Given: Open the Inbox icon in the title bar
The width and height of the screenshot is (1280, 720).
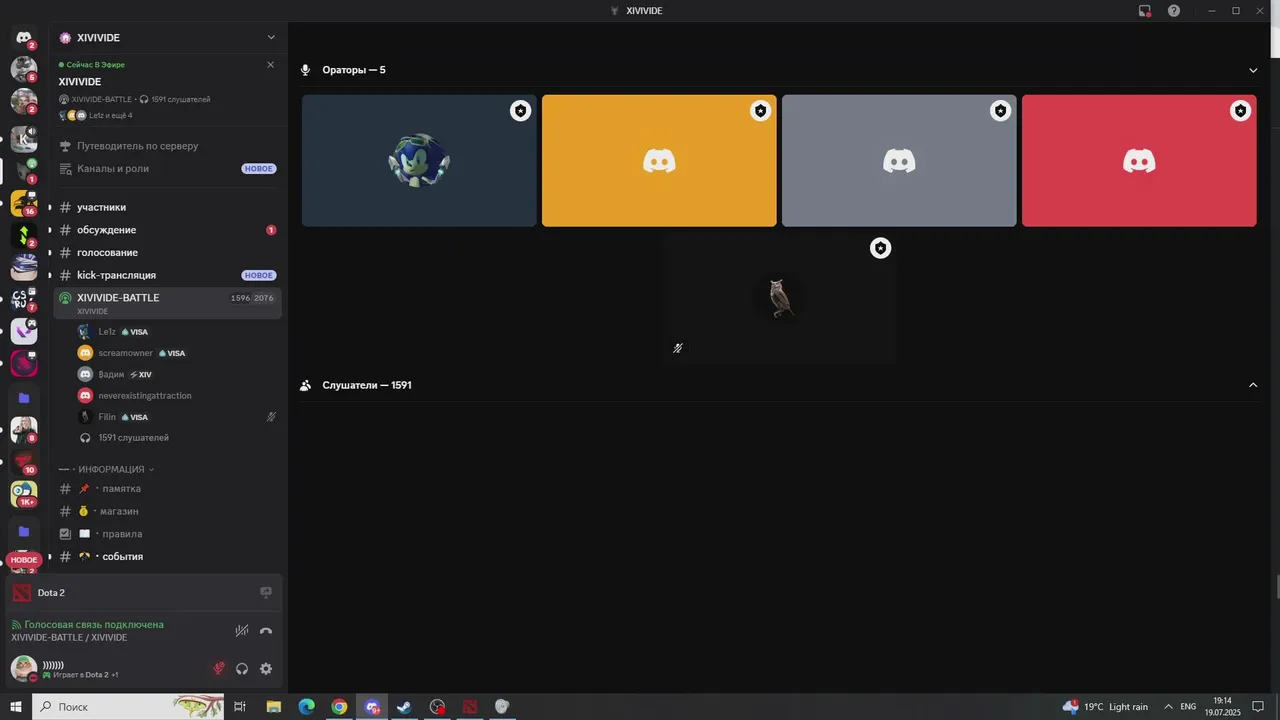Looking at the screenshot, I should [x=1145, y=11].
